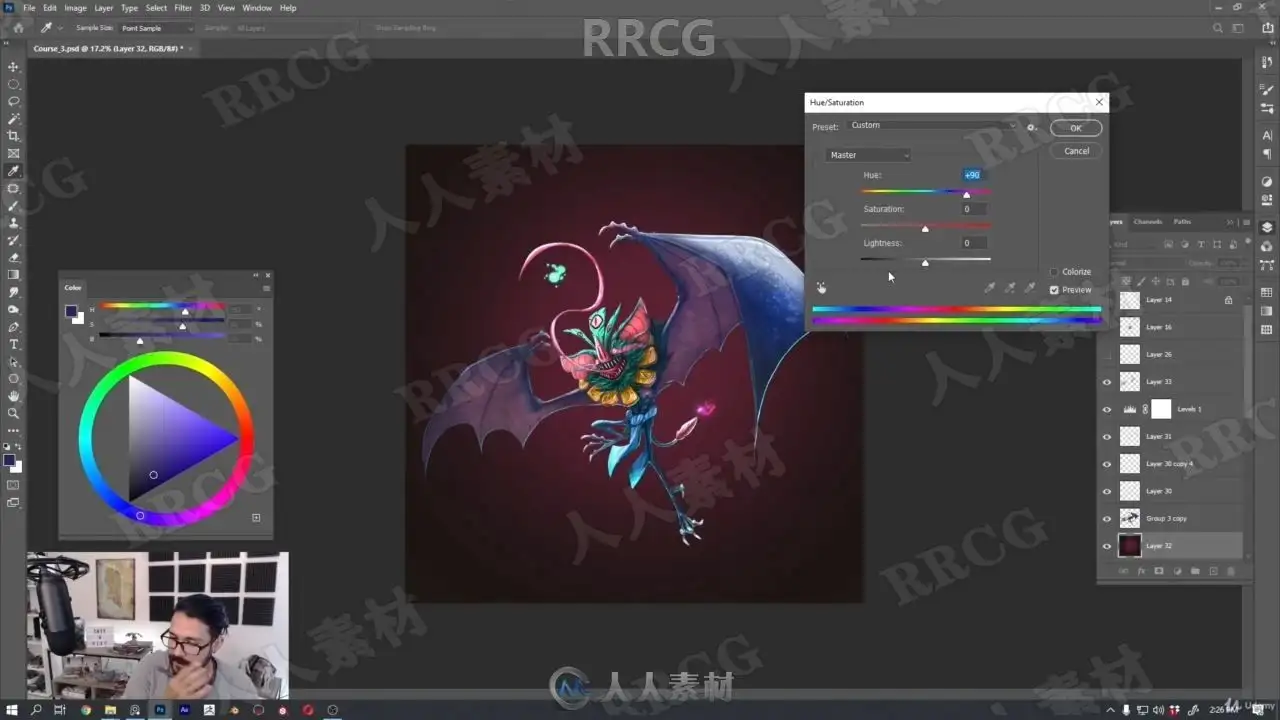This screenshot has width=1280, height=720.
Task: Open Chrome from the taskbar
Action: 86,710
